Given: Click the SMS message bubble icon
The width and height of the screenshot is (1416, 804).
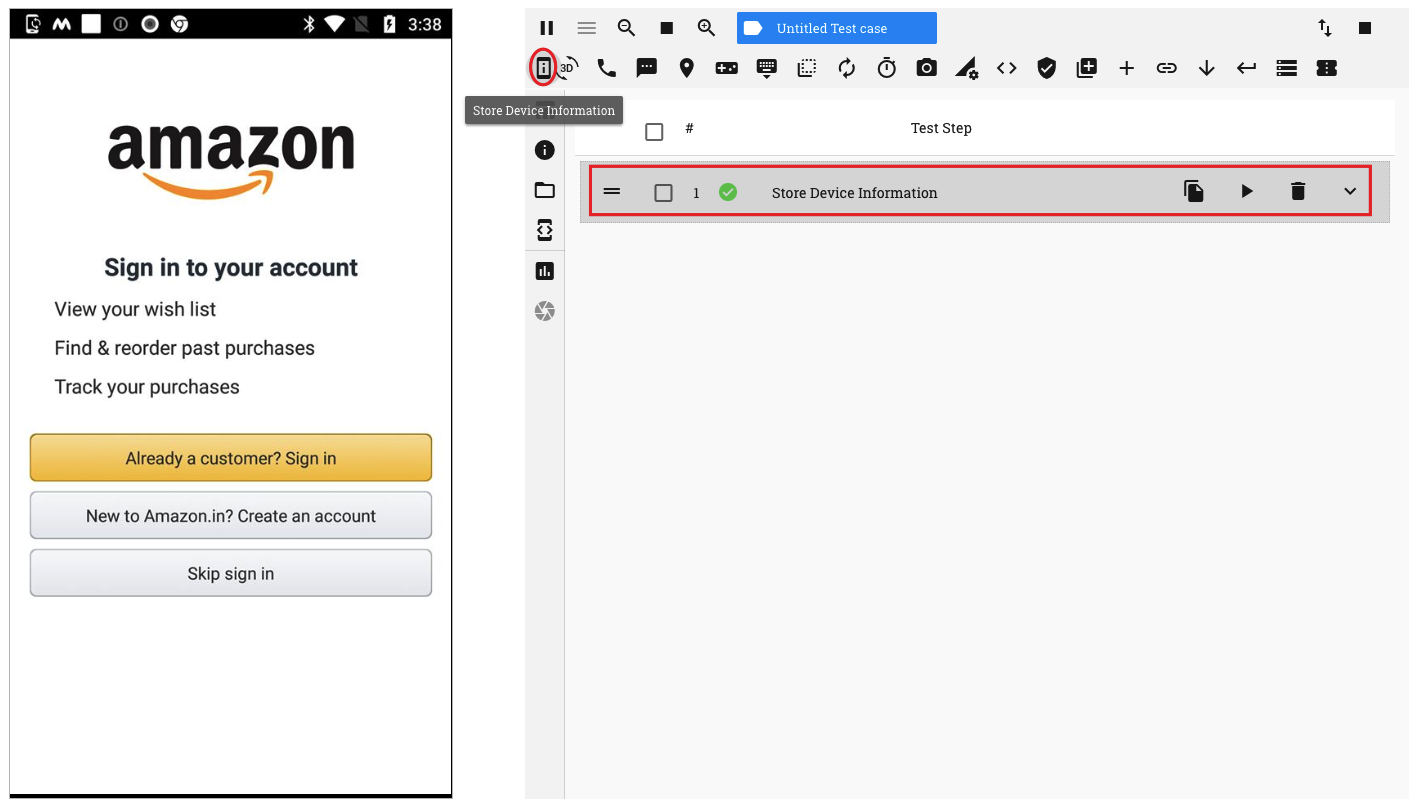Looking at the screenshot, I should pos(647,67).
